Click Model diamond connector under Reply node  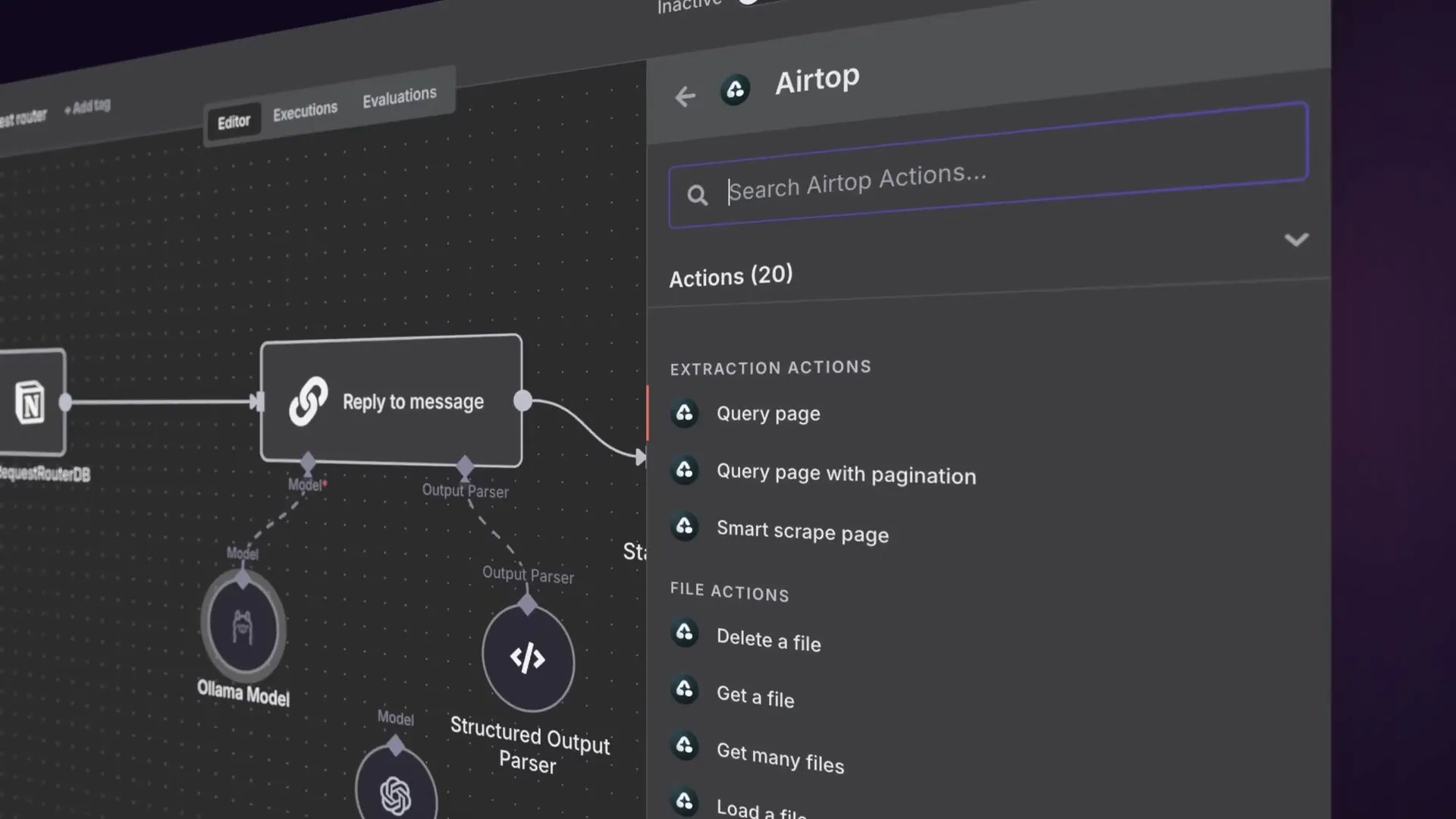tap(308, 461)
